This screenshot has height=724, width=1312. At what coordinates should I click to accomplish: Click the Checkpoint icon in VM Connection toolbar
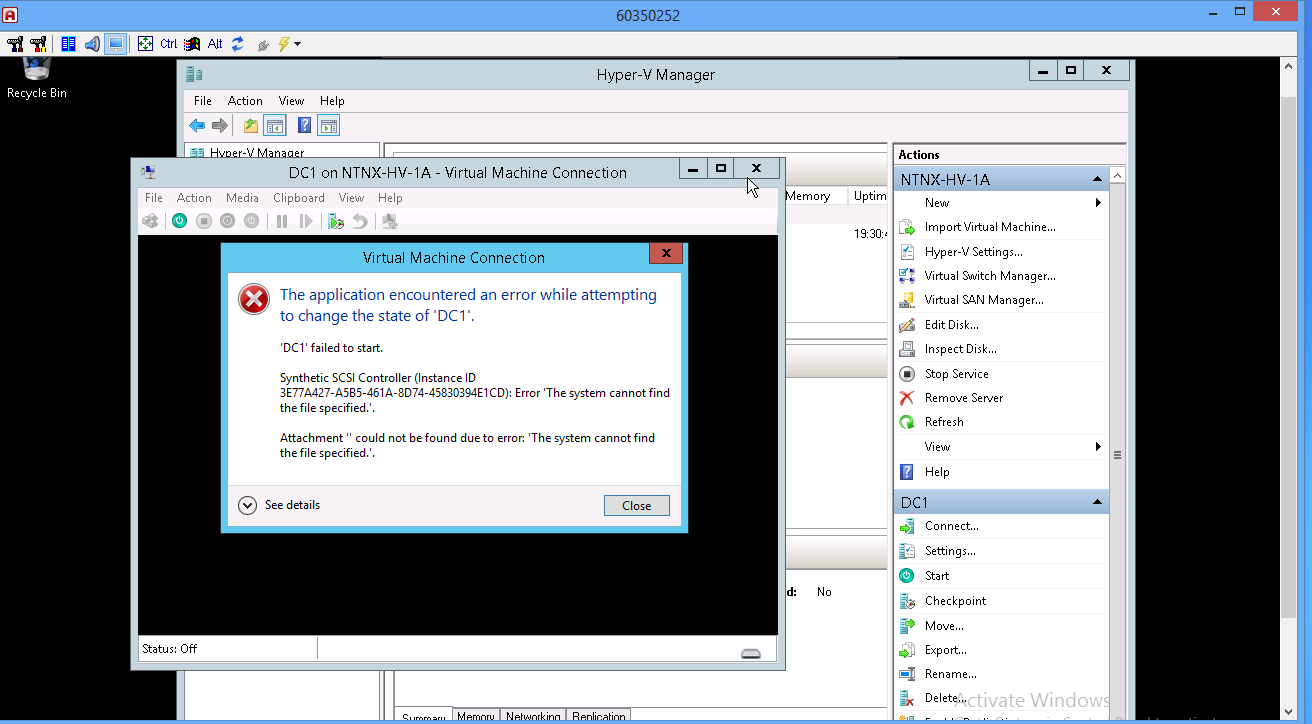pyautogui.click(x=336, y=221)
